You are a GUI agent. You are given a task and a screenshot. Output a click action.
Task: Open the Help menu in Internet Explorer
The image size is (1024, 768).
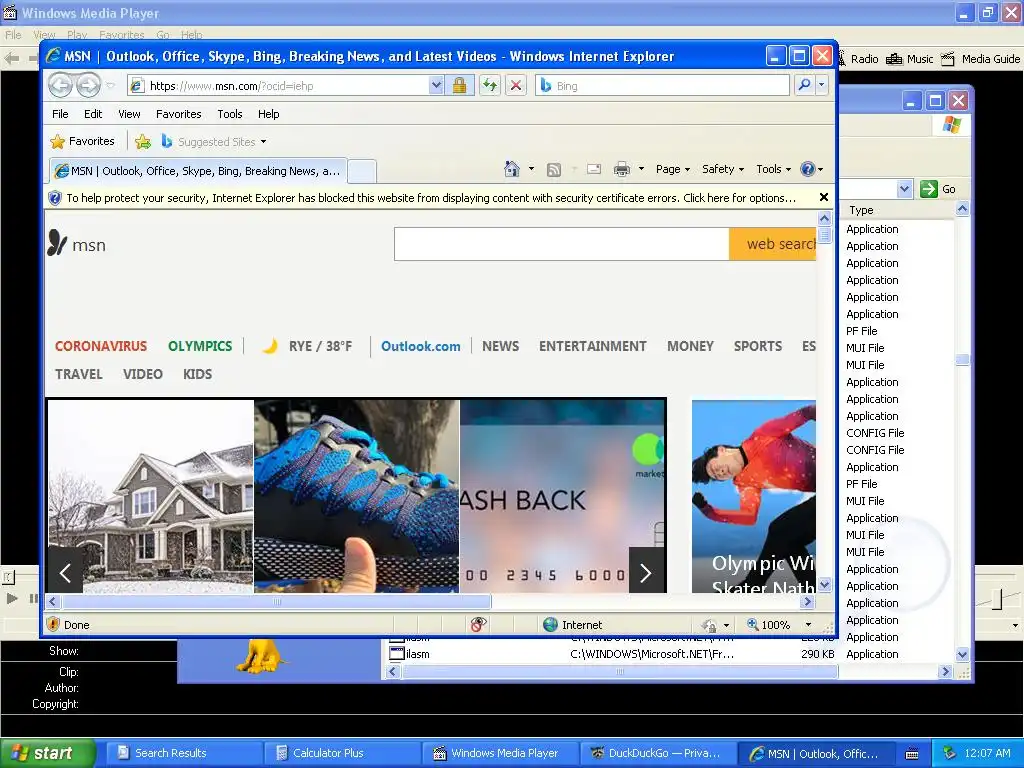point(268,114)
